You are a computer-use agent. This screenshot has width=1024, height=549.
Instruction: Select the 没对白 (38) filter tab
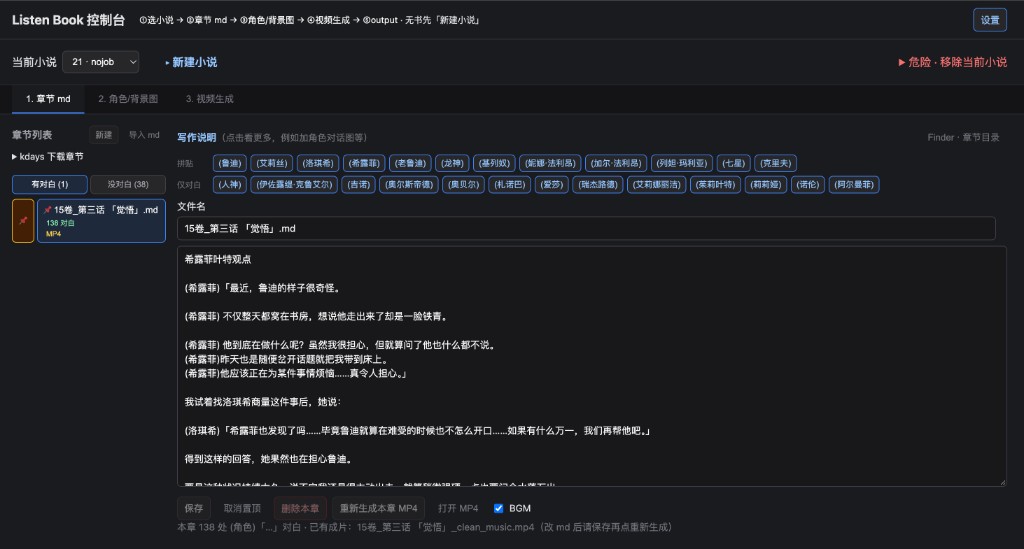coord(128,184)
